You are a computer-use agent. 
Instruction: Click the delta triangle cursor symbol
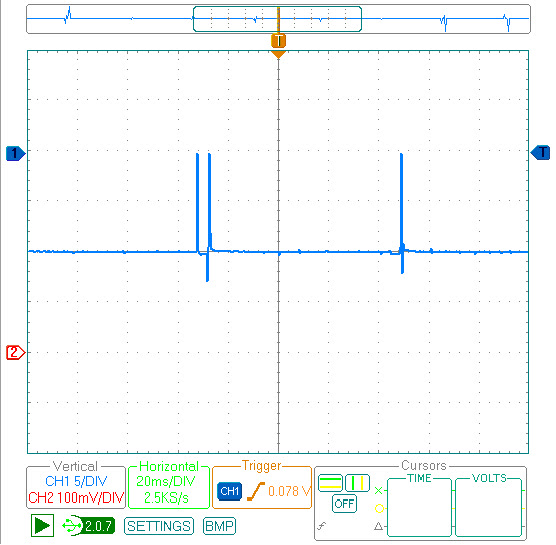point(378,526)
